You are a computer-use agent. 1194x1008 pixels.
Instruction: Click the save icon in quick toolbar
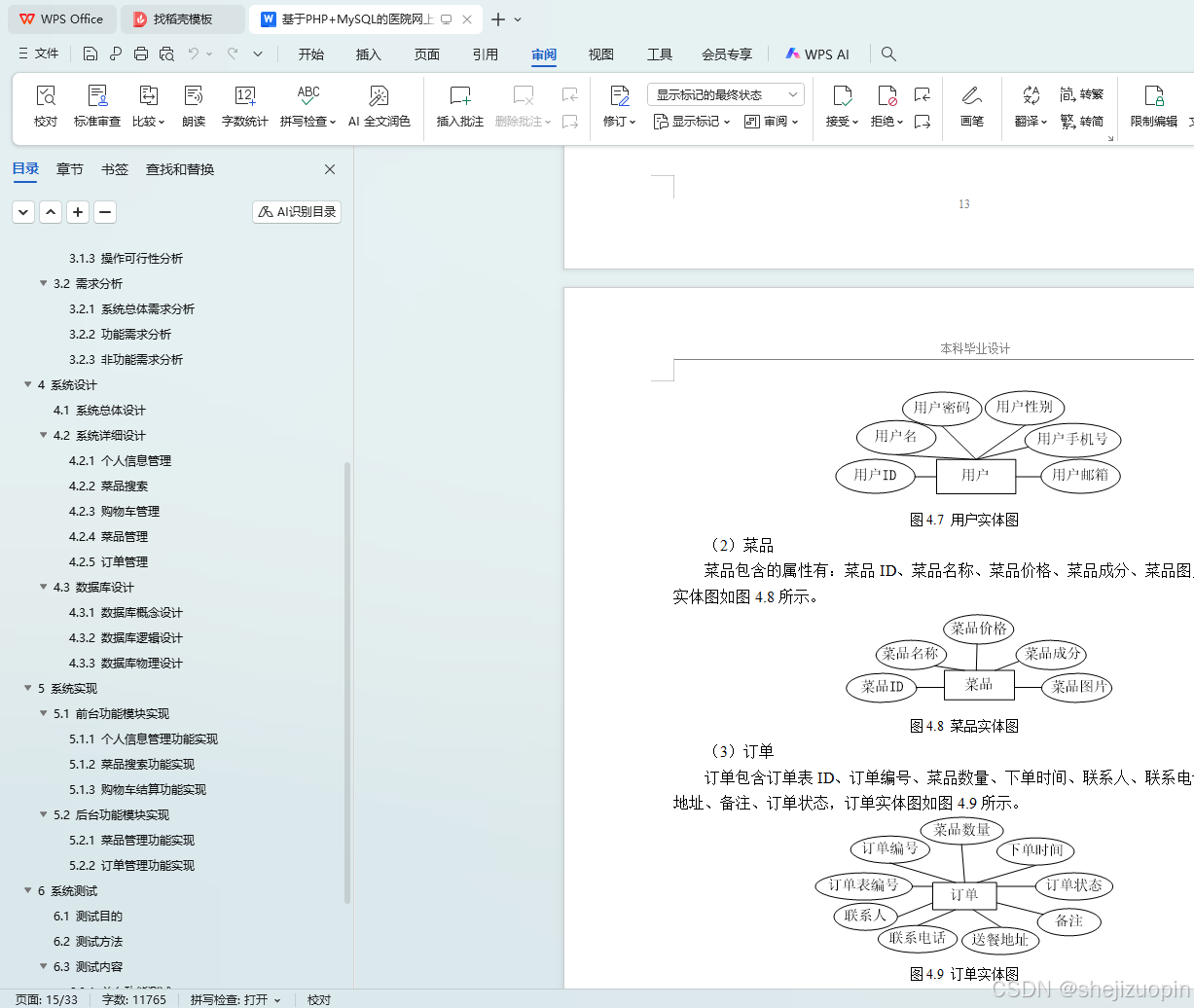point(90,54)
